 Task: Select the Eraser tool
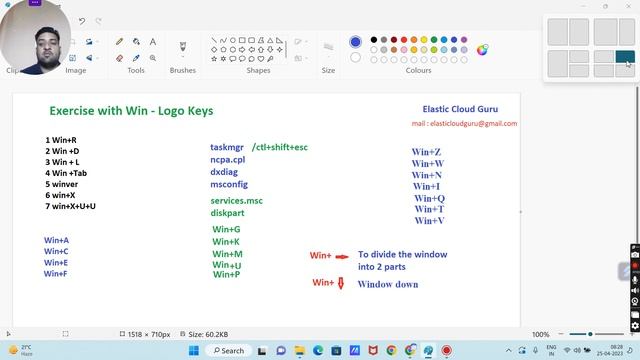point(120,58)
